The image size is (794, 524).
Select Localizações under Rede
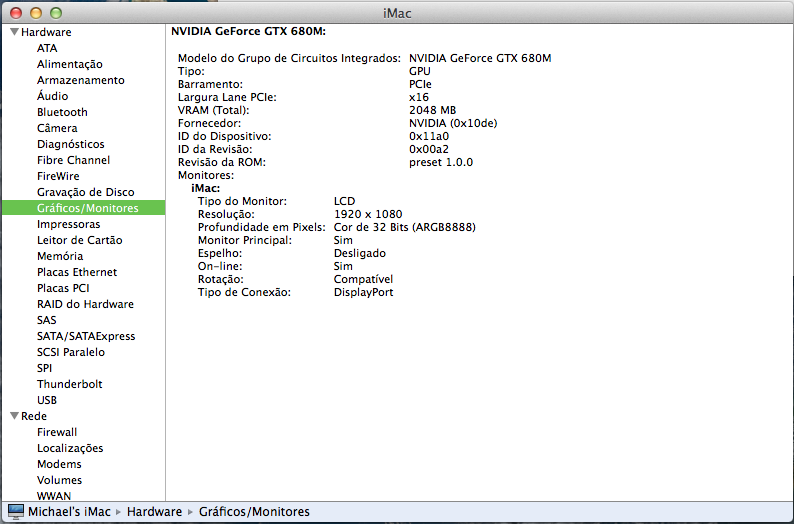[x=70, y=448]
